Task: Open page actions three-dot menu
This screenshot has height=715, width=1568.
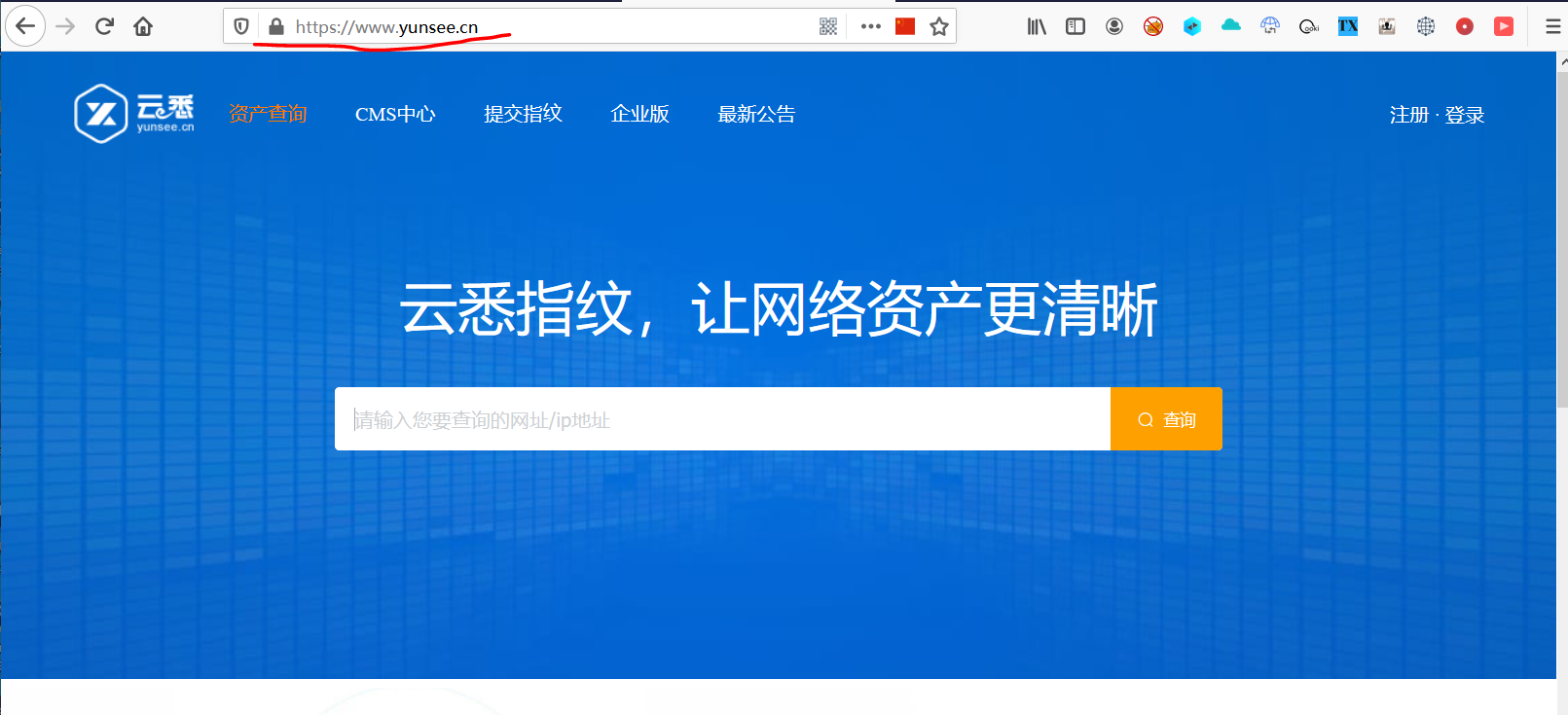Action: [x=871, y=26]
